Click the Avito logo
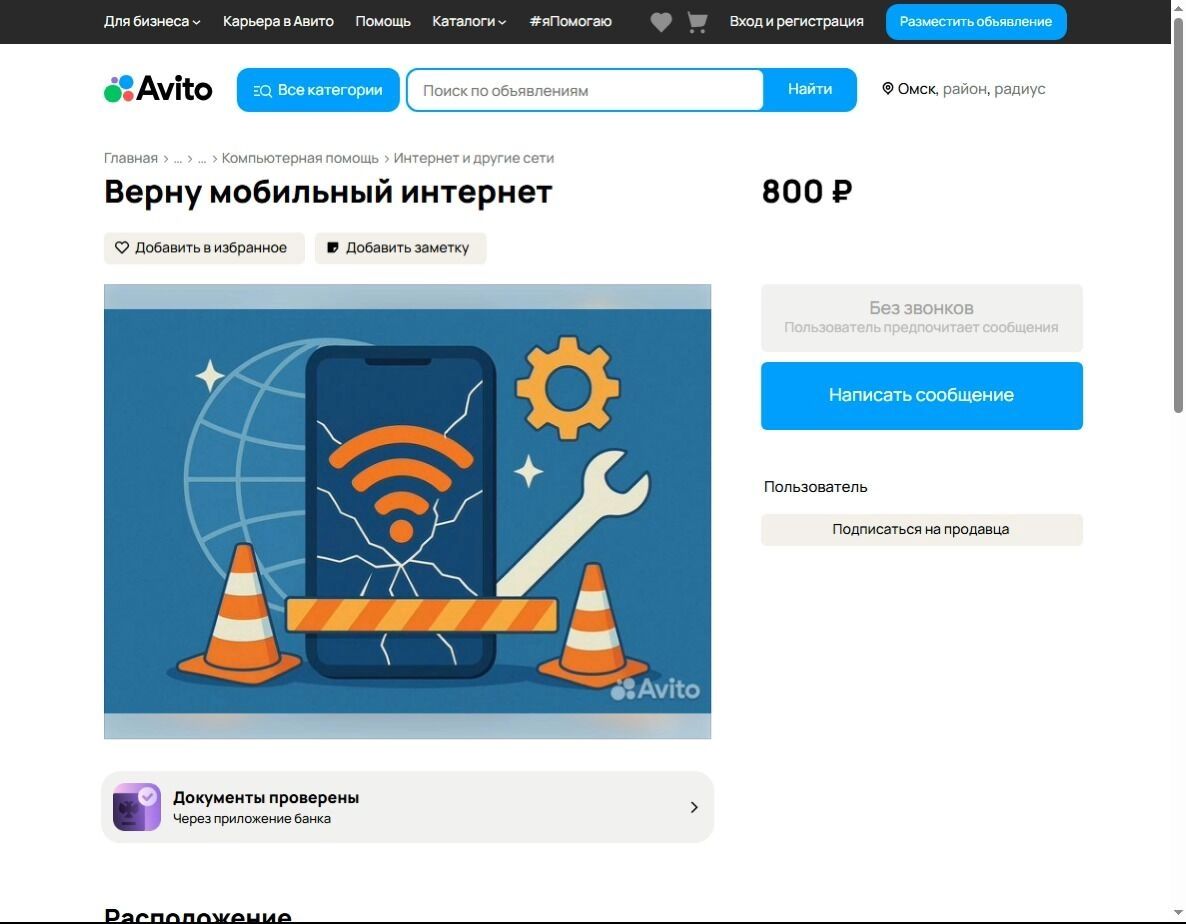 157,89
